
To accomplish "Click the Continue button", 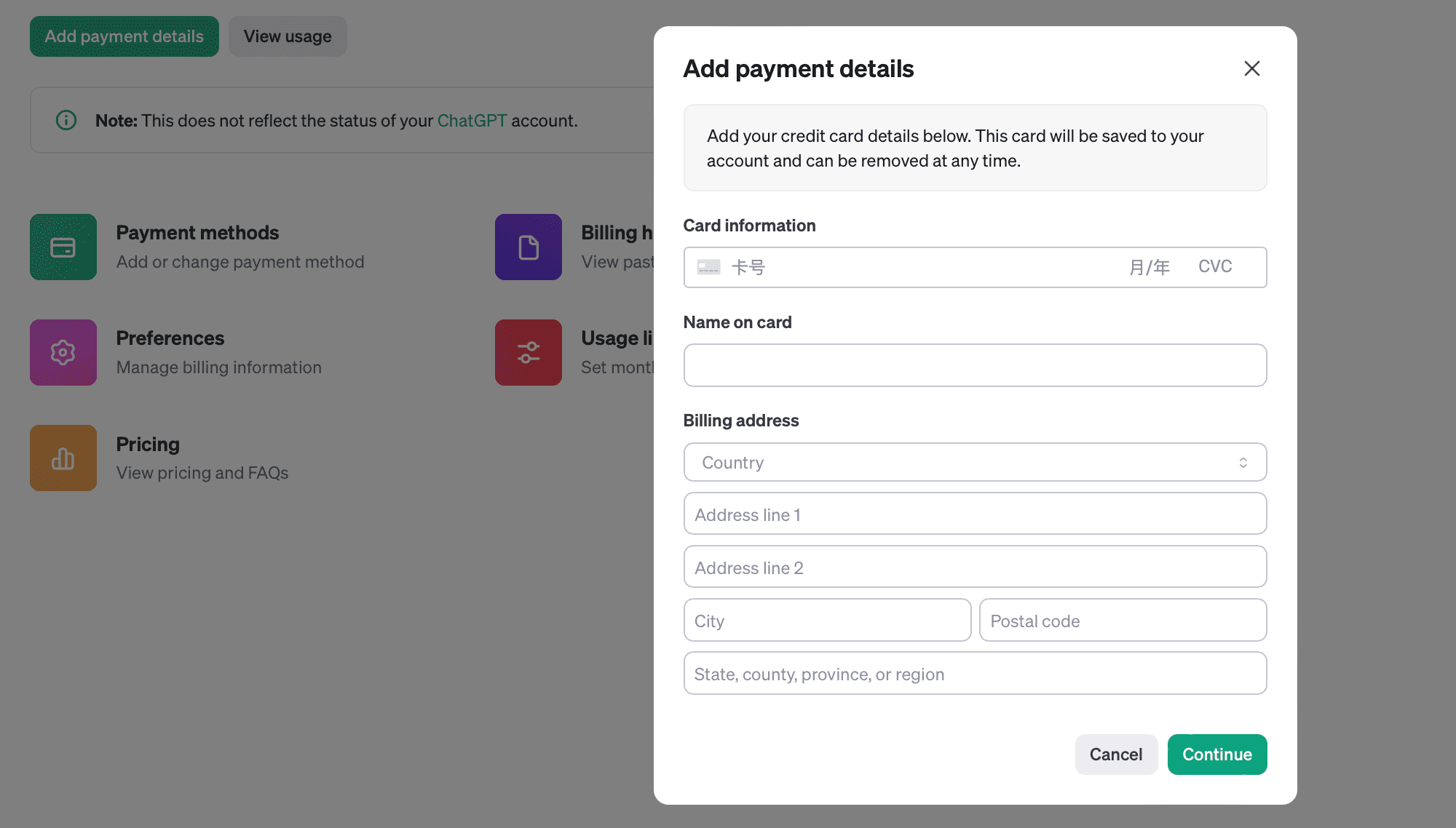I will click(x=1217, y=755).
